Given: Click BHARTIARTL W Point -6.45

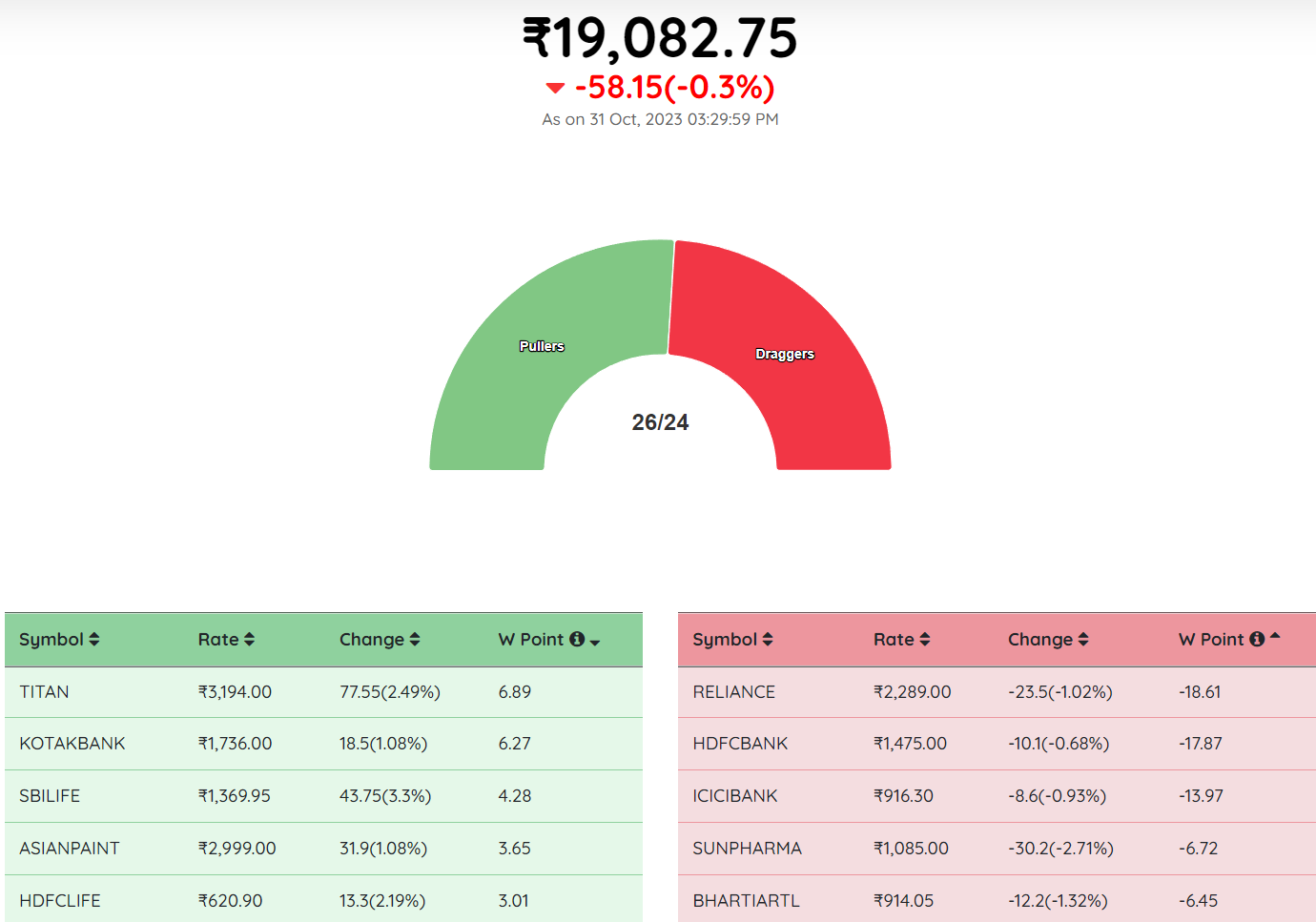Looking at the screenshot, I should (1199, 901).
